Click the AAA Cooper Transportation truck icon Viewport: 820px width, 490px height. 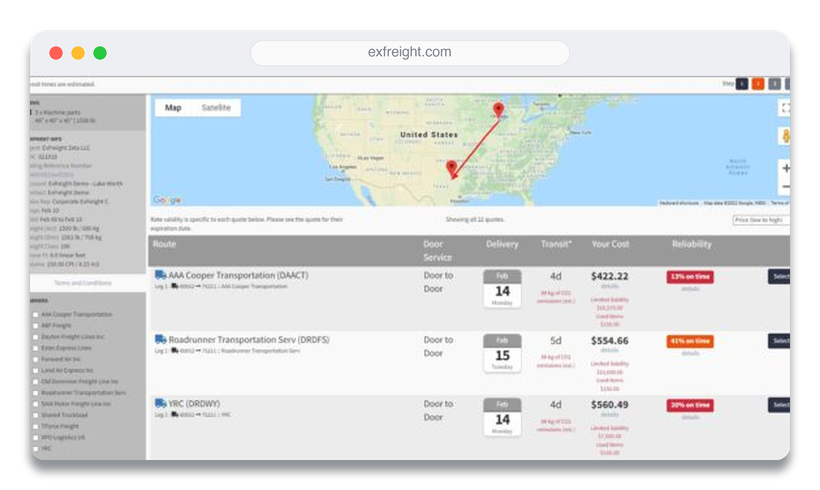coord(161,275)
